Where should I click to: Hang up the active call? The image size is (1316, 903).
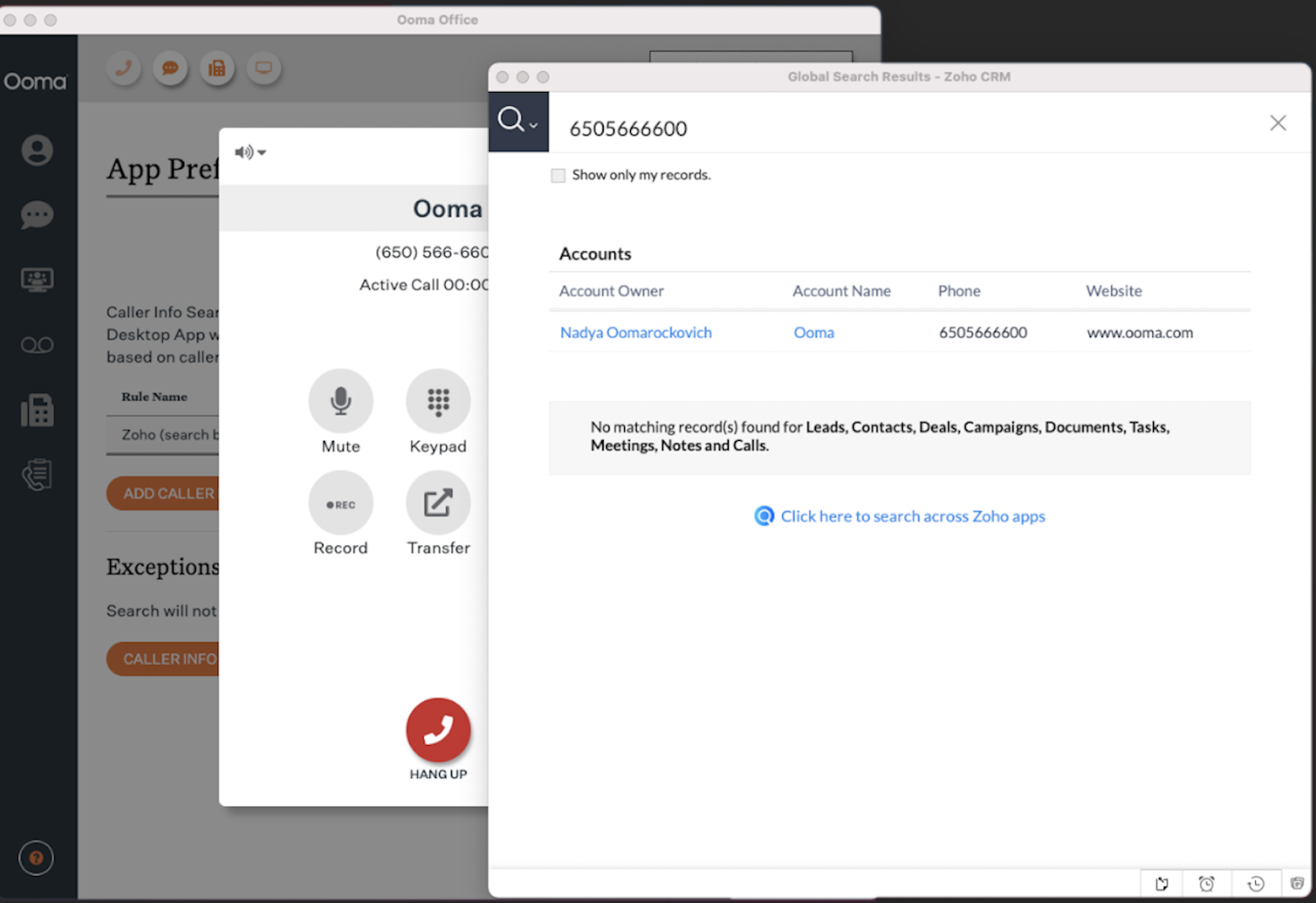(438, 729)
